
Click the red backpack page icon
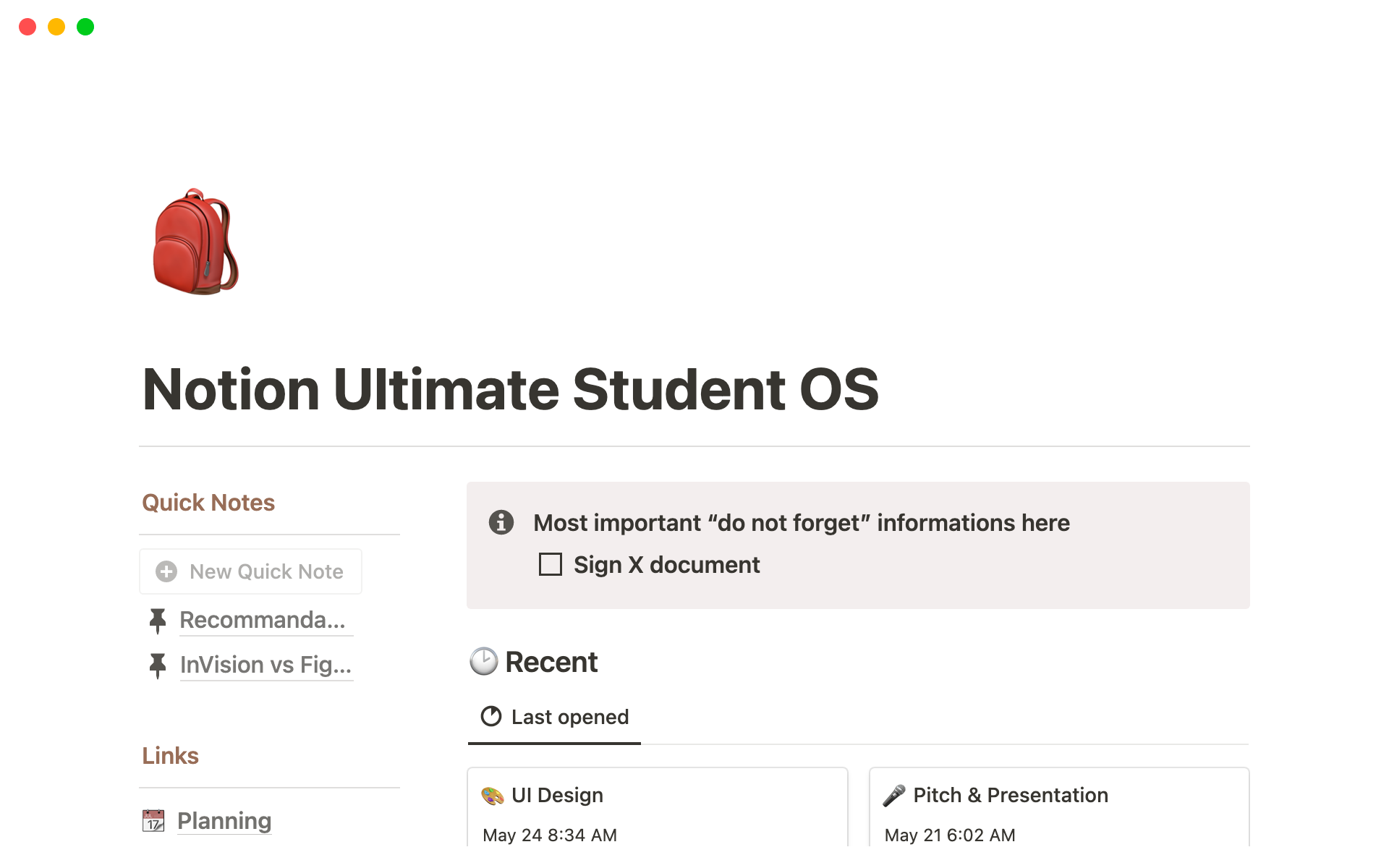(x=195, y=242)
